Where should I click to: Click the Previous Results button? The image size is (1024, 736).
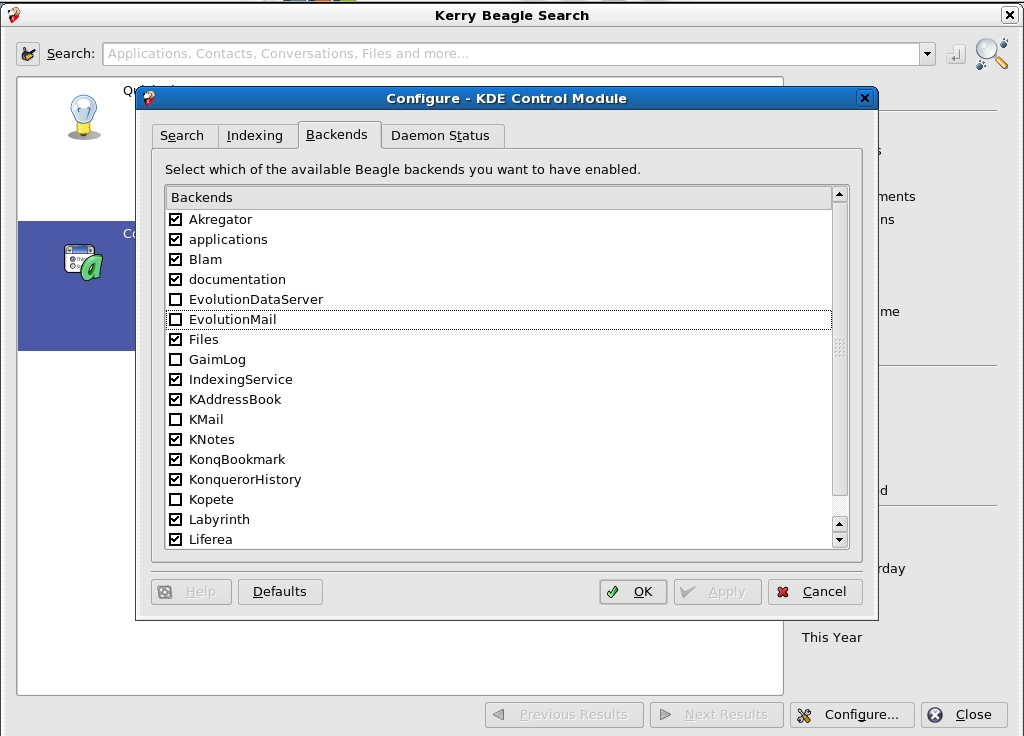564,715
